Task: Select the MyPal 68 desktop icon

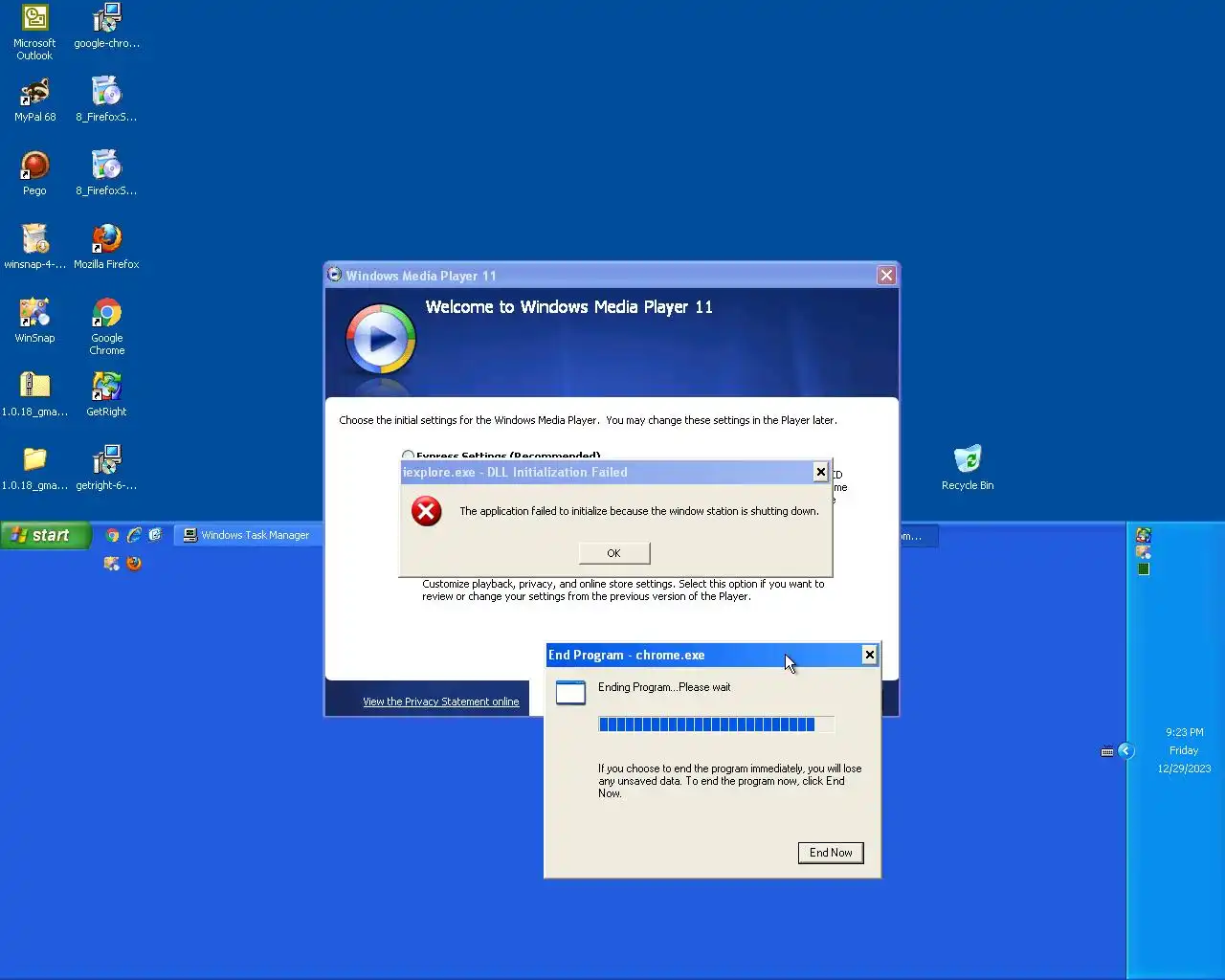Action: tap(34, 100)
